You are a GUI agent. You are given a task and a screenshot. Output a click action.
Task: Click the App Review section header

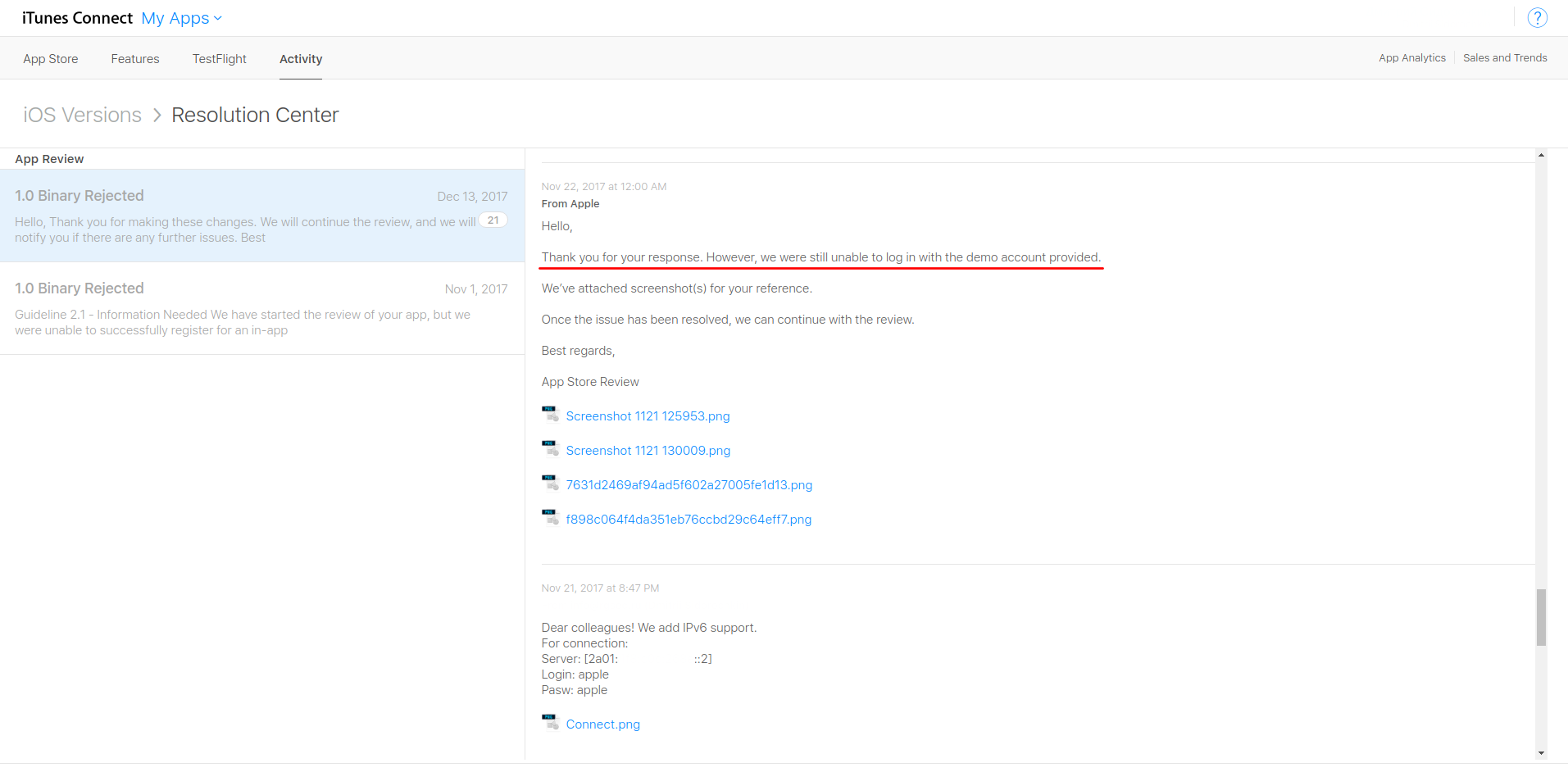click(49, 159)
